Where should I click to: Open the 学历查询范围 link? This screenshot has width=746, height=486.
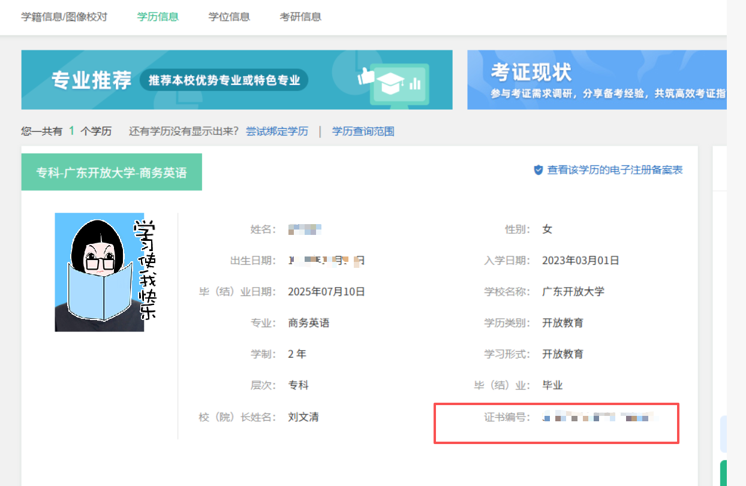tap(363, 131)
